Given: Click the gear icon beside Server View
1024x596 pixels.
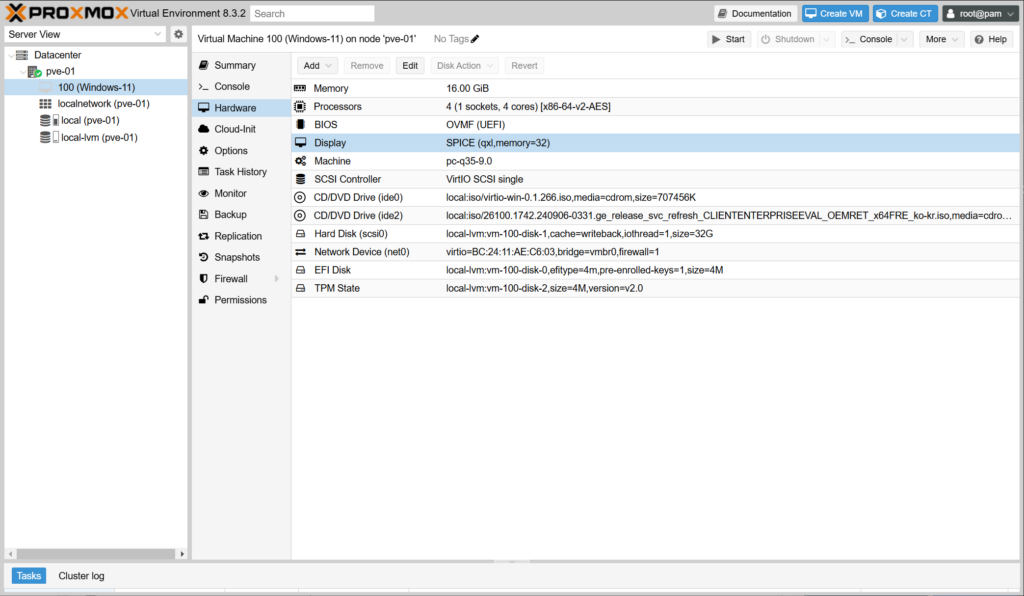Looking at the screenshot, I should point(178,34).
